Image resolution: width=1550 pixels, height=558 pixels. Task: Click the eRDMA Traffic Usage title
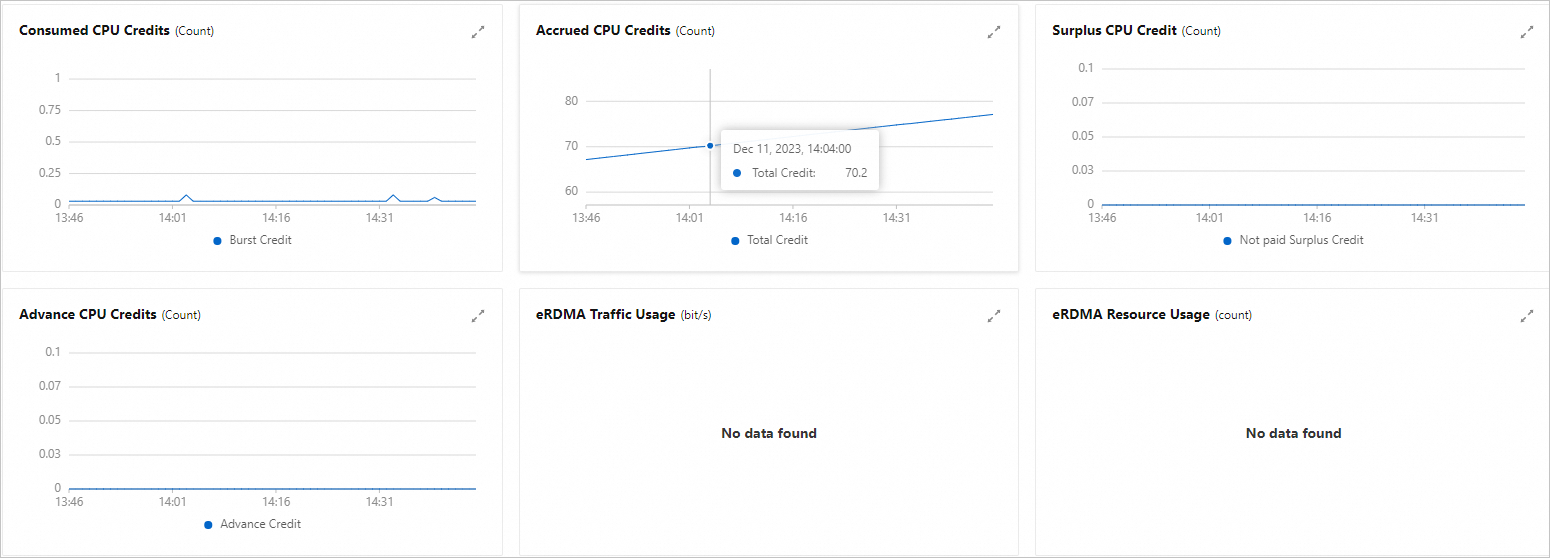pyautogui.click(x=605, y=315)
